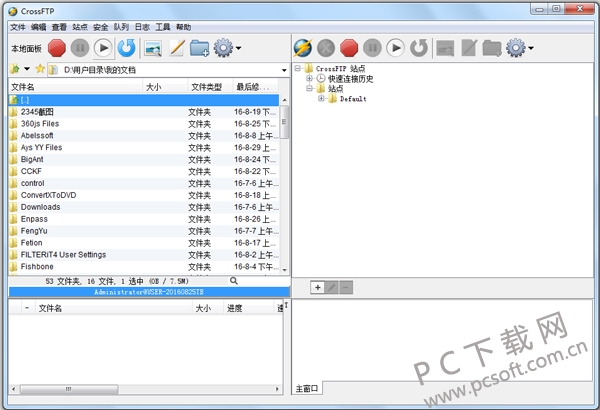Open the 查看 menu
This screenshot has height=410, width=600.
click(59, 27)
